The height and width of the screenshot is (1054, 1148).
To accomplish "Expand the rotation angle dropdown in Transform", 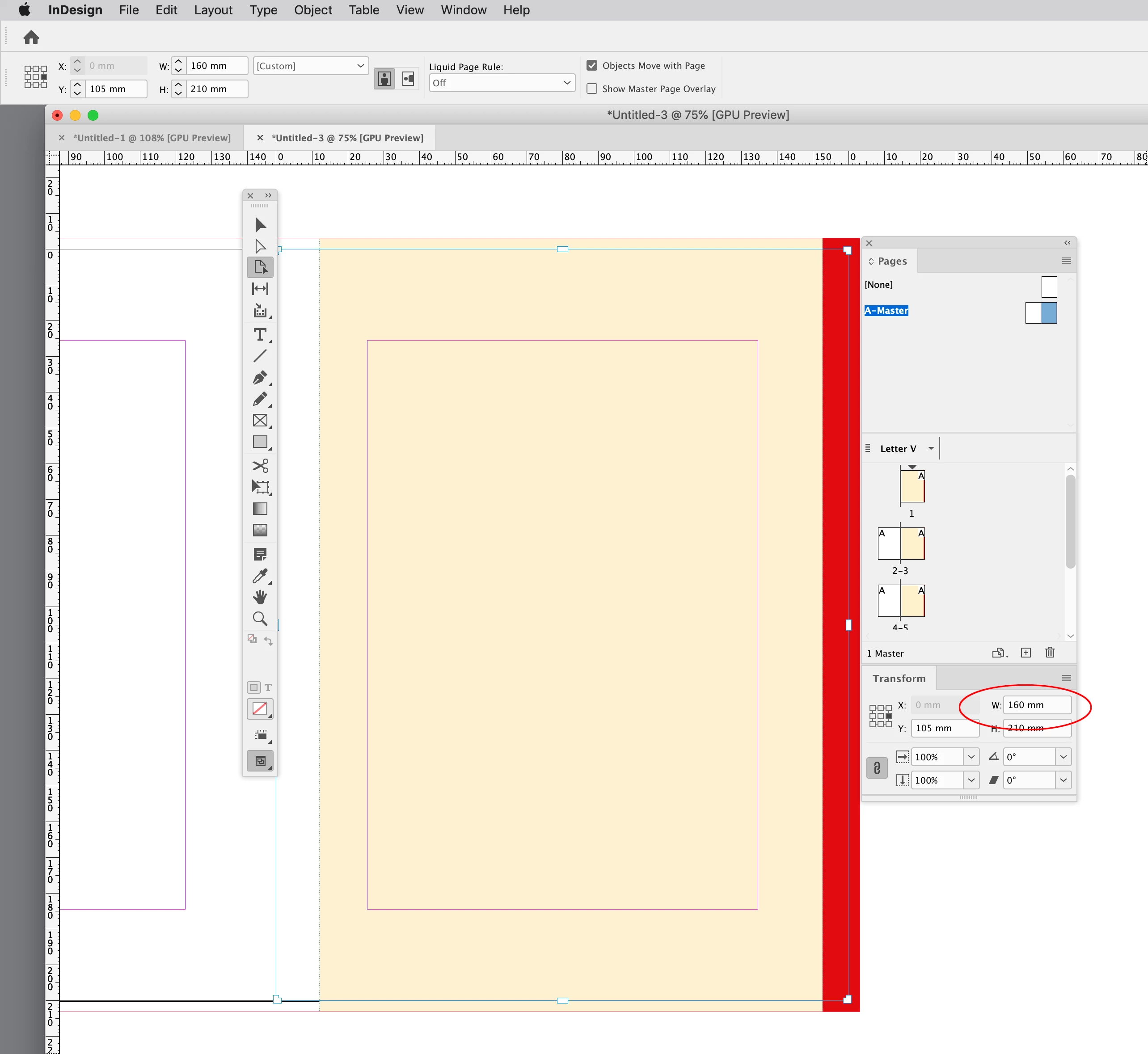I will (1063, 757).
